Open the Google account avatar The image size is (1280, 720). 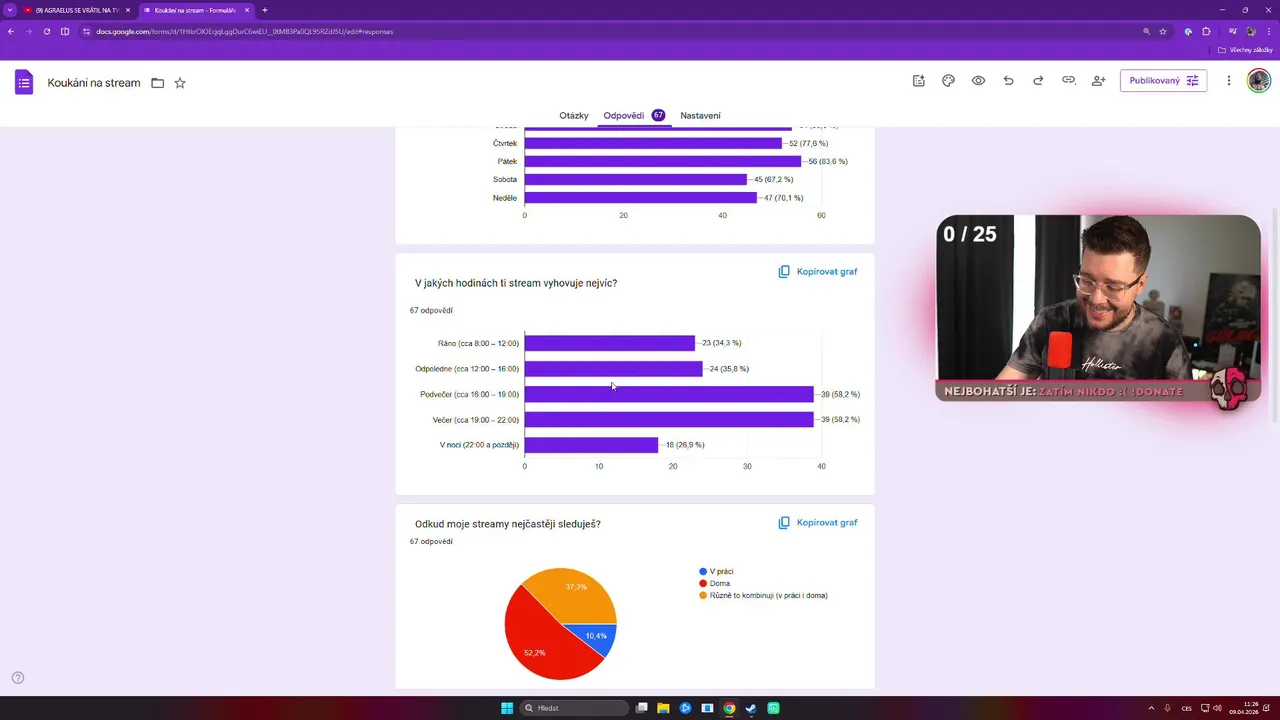click(1258, 81)
